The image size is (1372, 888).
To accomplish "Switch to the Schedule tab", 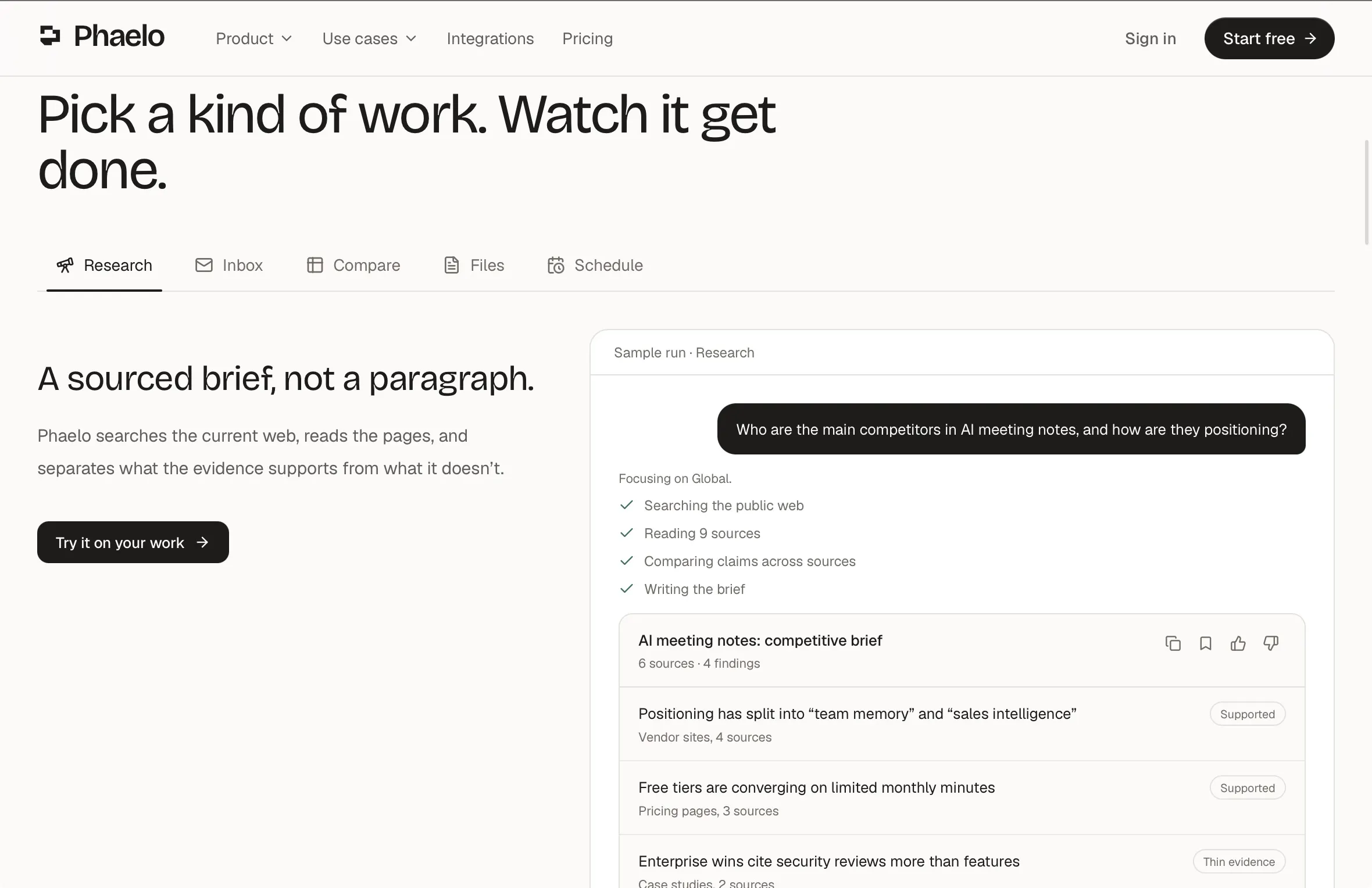I will point(595,266).
